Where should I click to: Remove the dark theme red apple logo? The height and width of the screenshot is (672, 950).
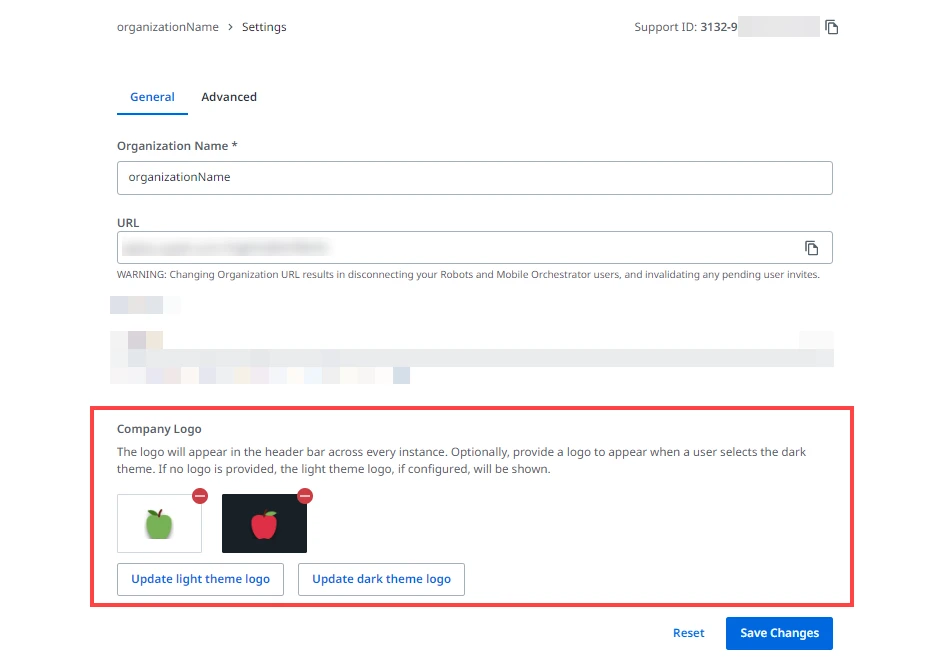click(x=305, y=496)
